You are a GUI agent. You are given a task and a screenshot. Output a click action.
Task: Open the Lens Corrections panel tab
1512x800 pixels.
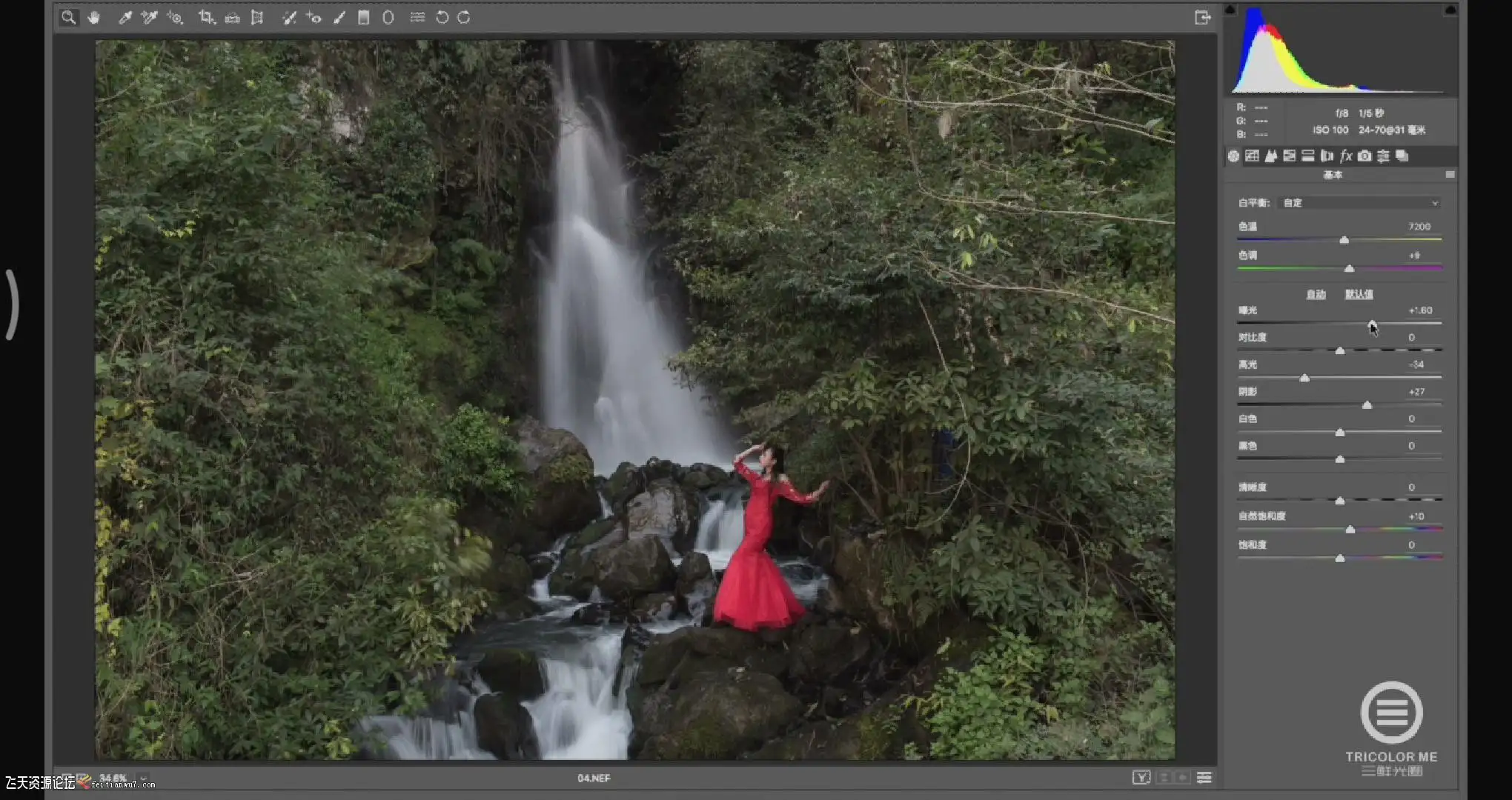[x=1327, y=156]
